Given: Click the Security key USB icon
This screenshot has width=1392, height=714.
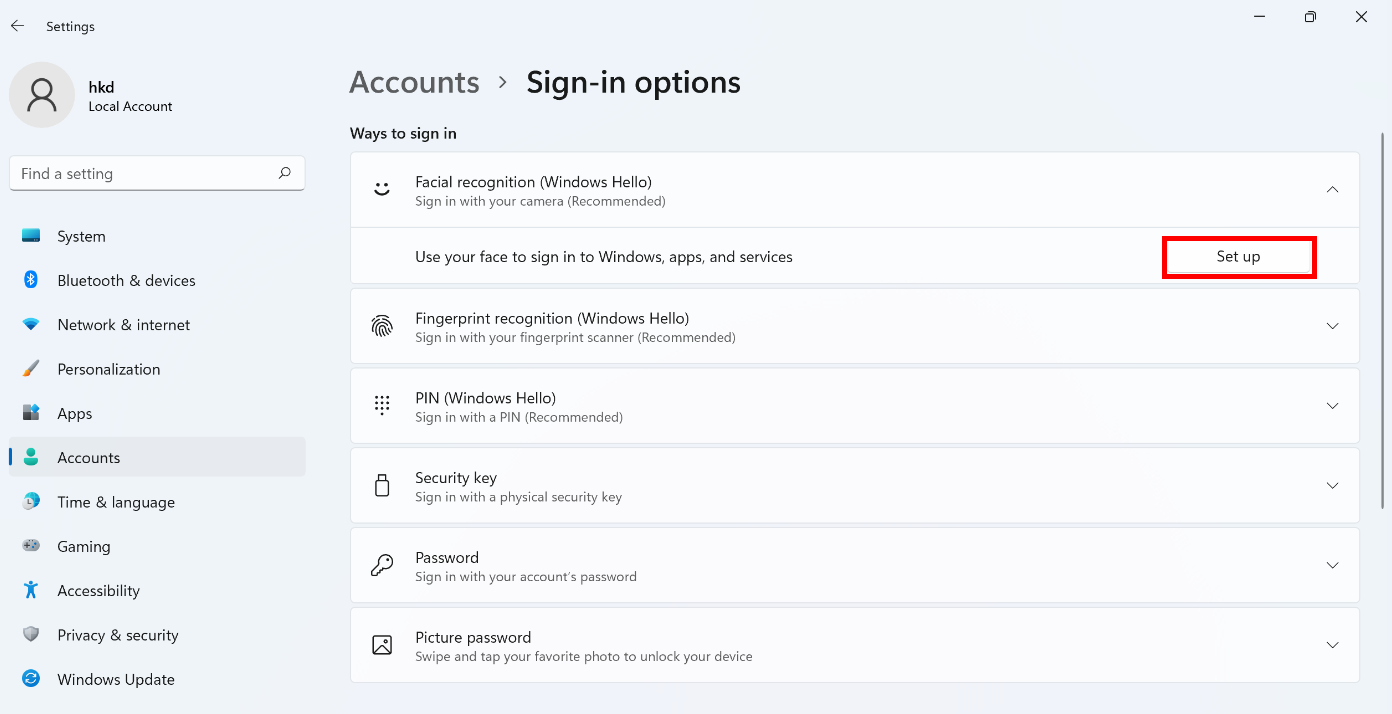Looking at the screenshot, I should pyautogui.click(x=382, y=486).
